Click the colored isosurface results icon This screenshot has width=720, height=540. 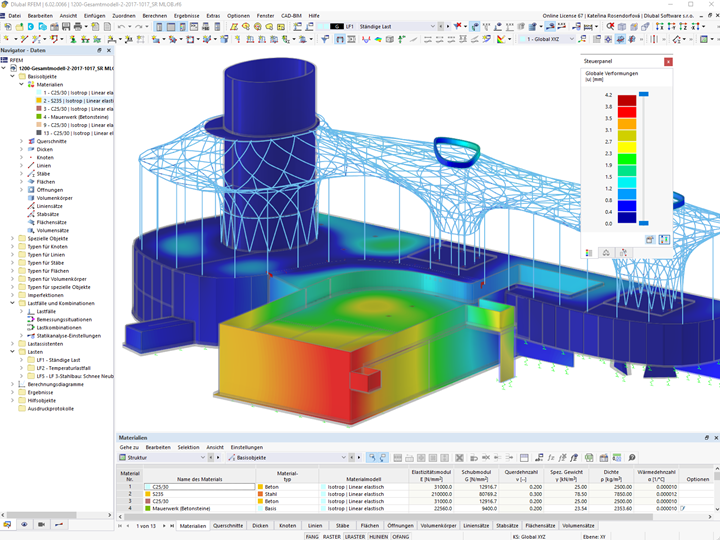[x=378, y=39]
